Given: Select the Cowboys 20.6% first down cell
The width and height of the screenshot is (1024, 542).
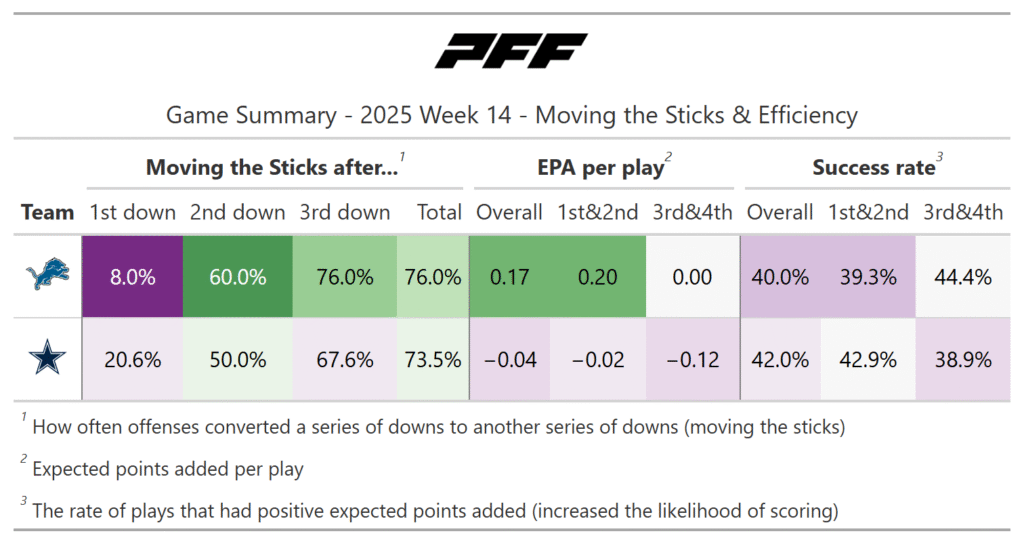Looking at the screenshot, I should click(133, 360).
